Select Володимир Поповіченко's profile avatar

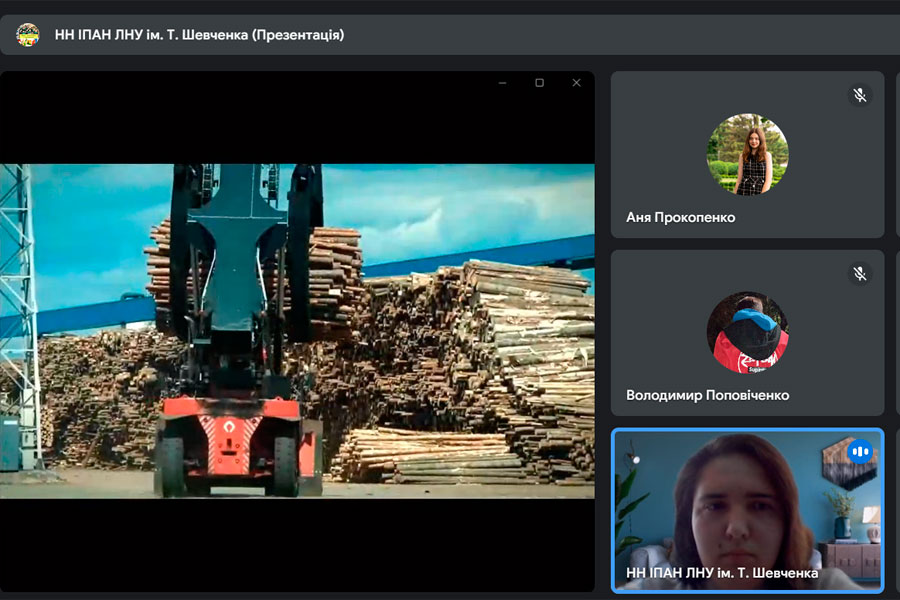click(x=747, y=332)
